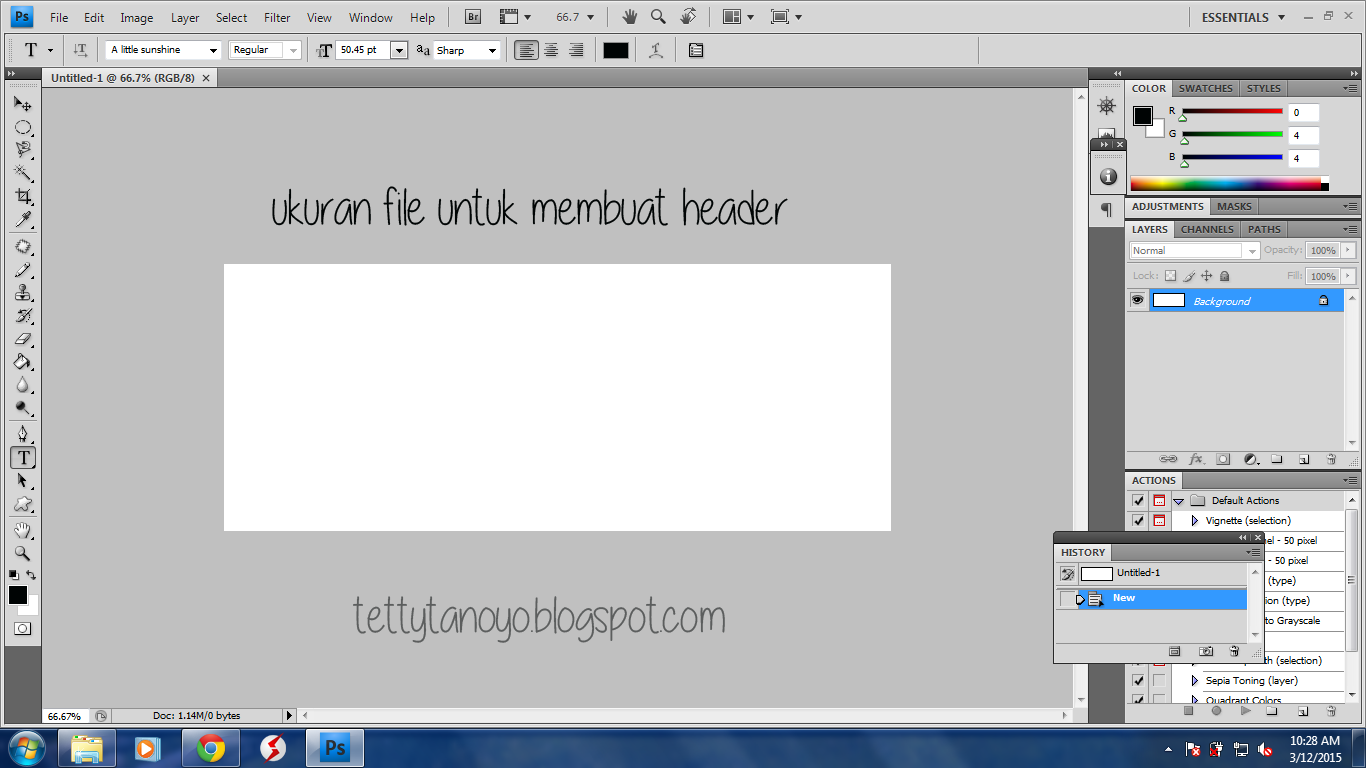Hide the Background layer visibility eye
The width and height of the screenshot is (1366, 768).
point(1137,300)
